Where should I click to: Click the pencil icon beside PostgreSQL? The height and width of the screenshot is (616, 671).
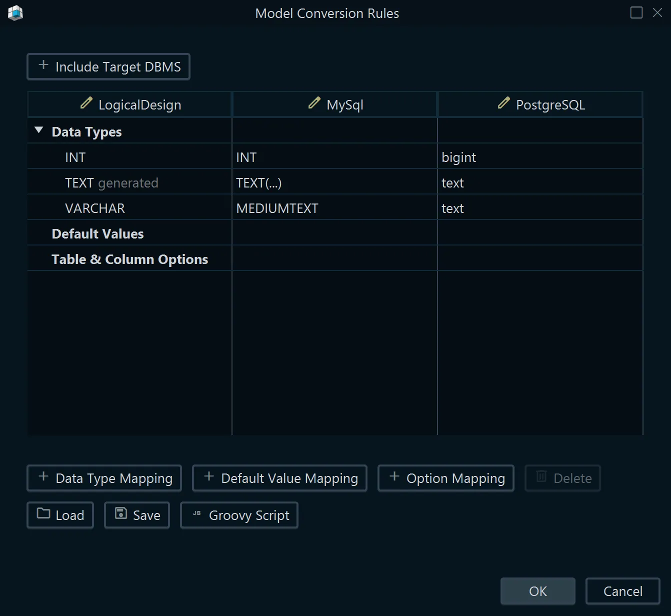(x=504, y=103)
